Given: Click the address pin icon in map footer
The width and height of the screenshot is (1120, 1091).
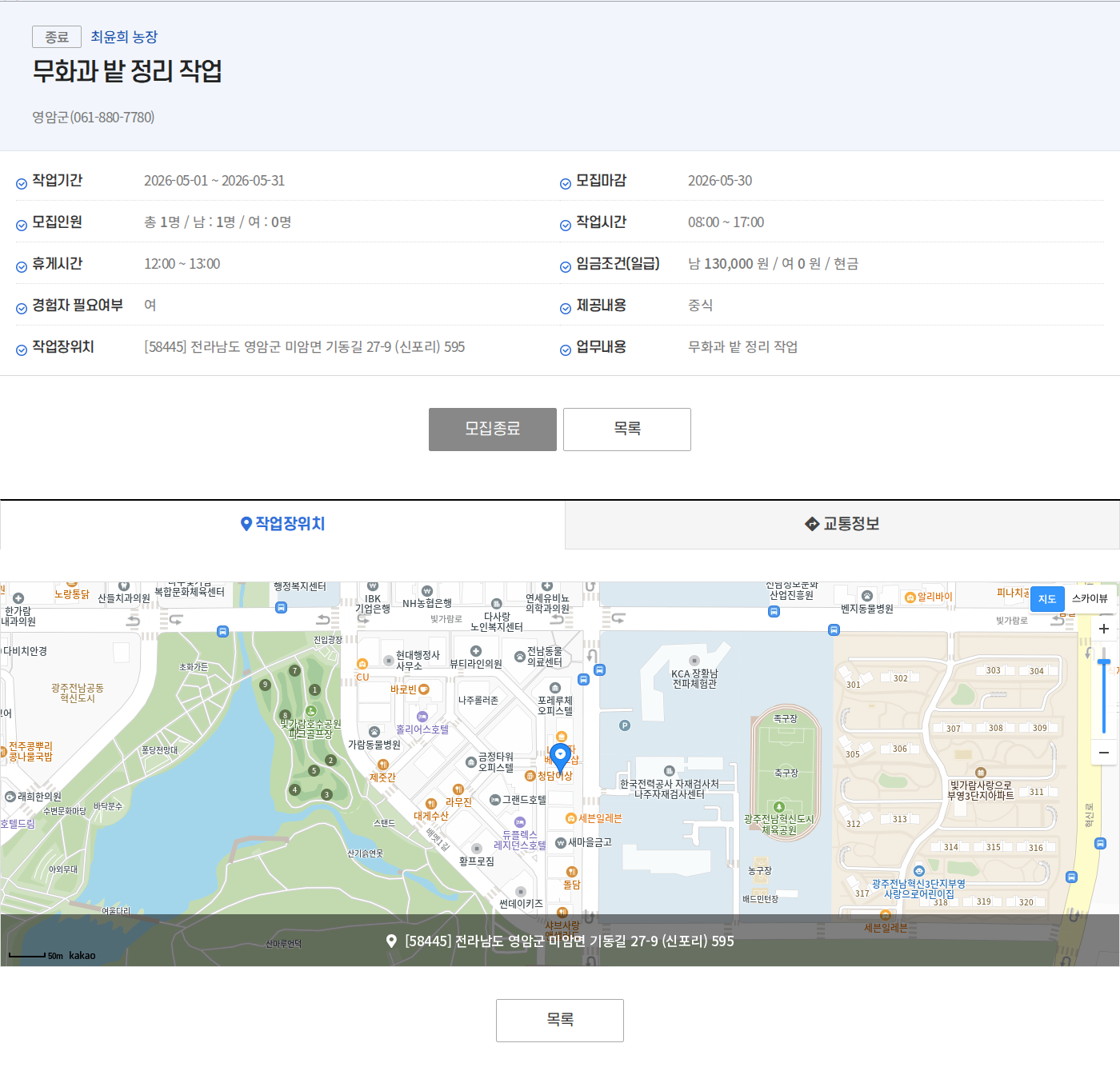Looking at the screenshot, I should (391, 941).
